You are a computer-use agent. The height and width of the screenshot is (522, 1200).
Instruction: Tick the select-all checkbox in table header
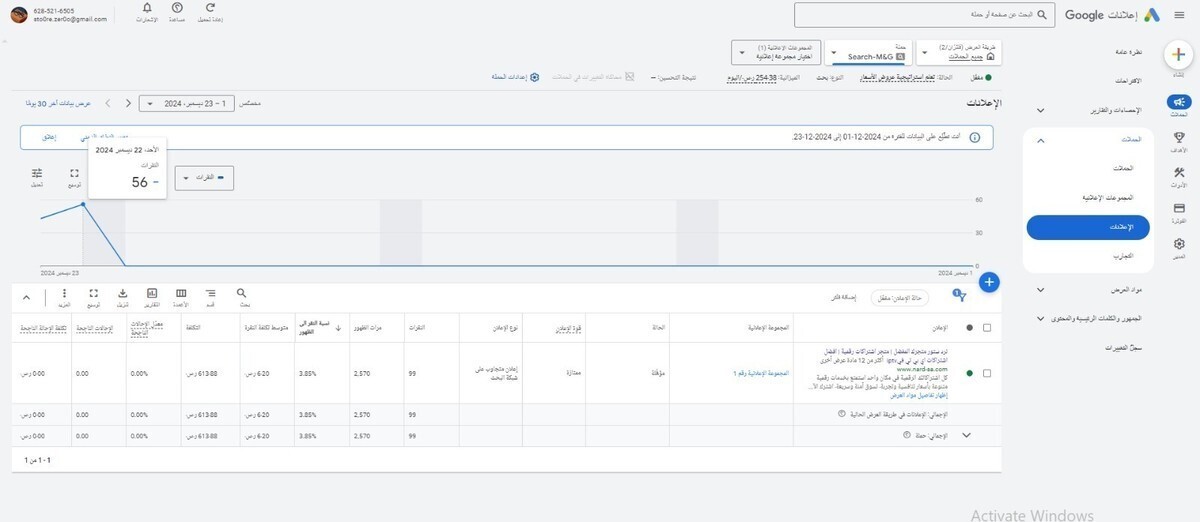coord(988,327)
